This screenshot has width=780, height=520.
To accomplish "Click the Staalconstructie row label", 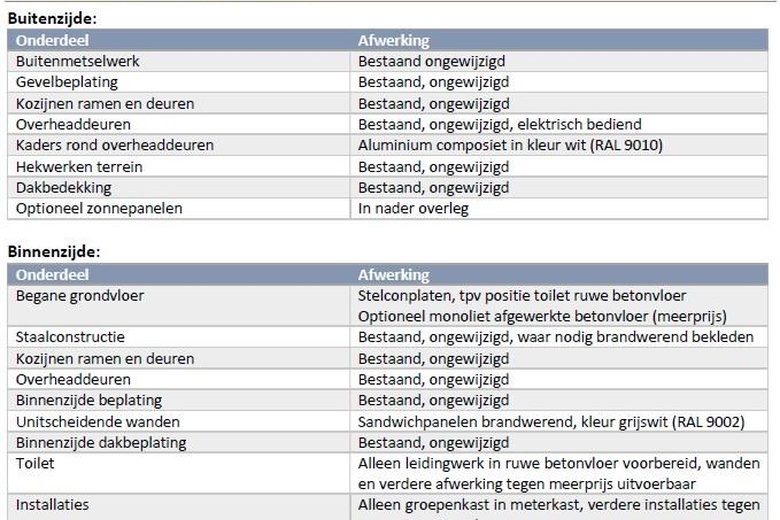I will 70,337.
